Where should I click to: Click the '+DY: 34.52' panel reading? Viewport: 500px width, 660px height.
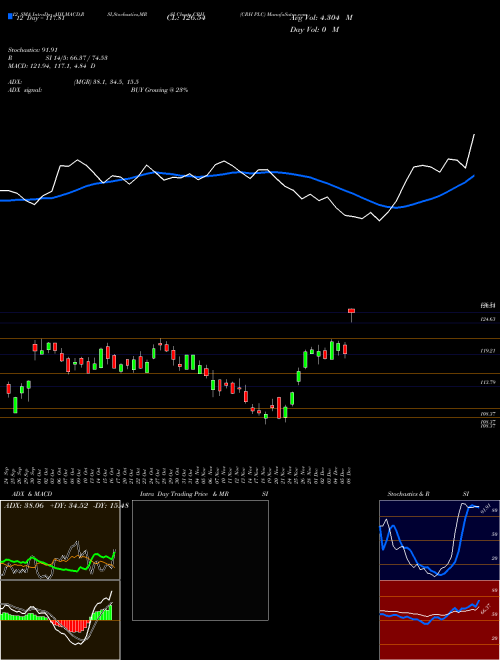pos(69,506)
